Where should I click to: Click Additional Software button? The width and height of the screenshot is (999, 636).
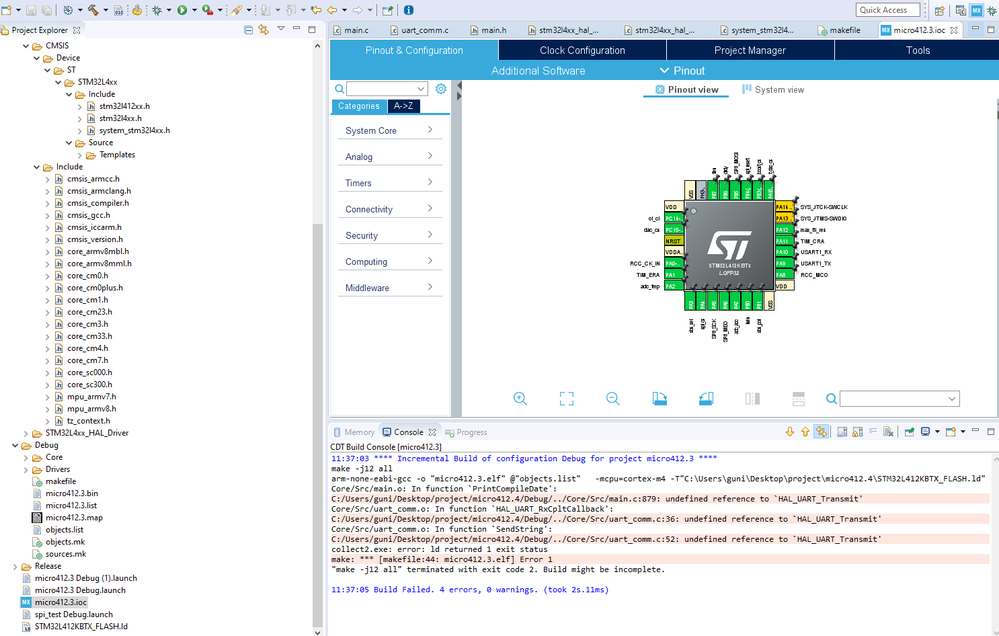click(538, 71)
